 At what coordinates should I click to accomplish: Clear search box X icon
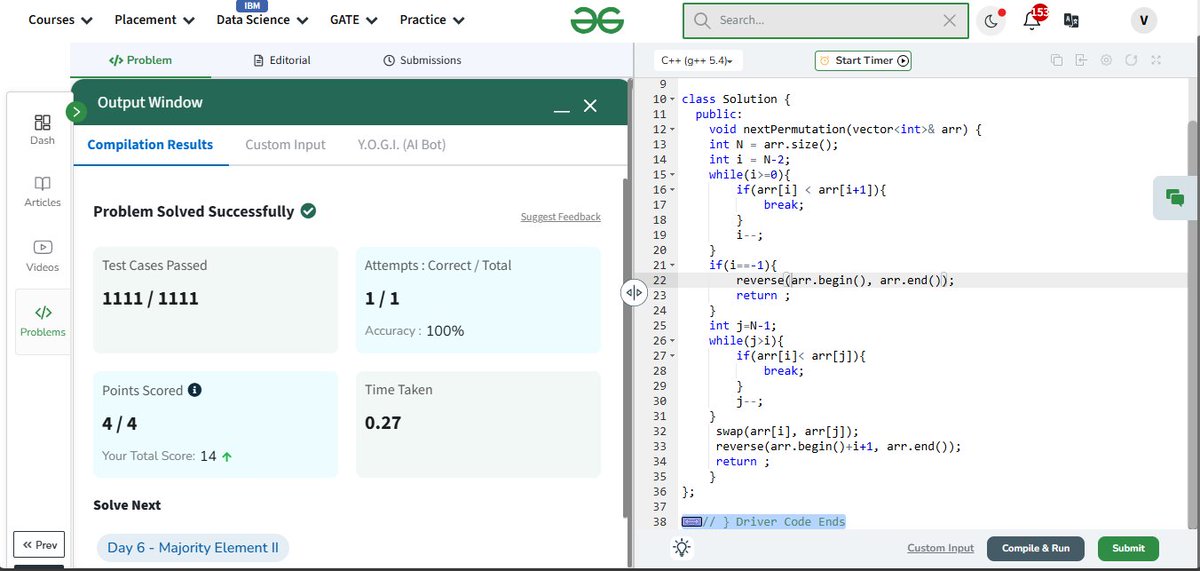point(949,20)
